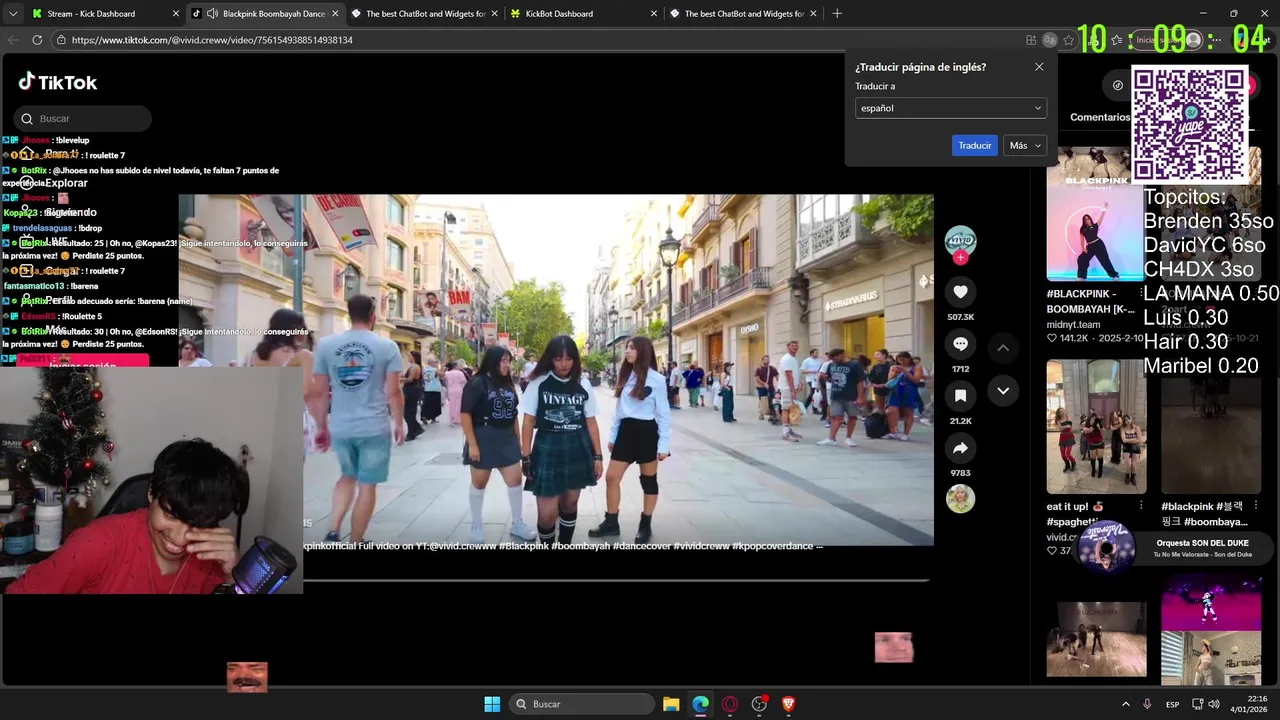Click the TikTok Buscar search field
Viewport: 1280px width, 720px height.
pyautogui.click(x=83, y=118)
